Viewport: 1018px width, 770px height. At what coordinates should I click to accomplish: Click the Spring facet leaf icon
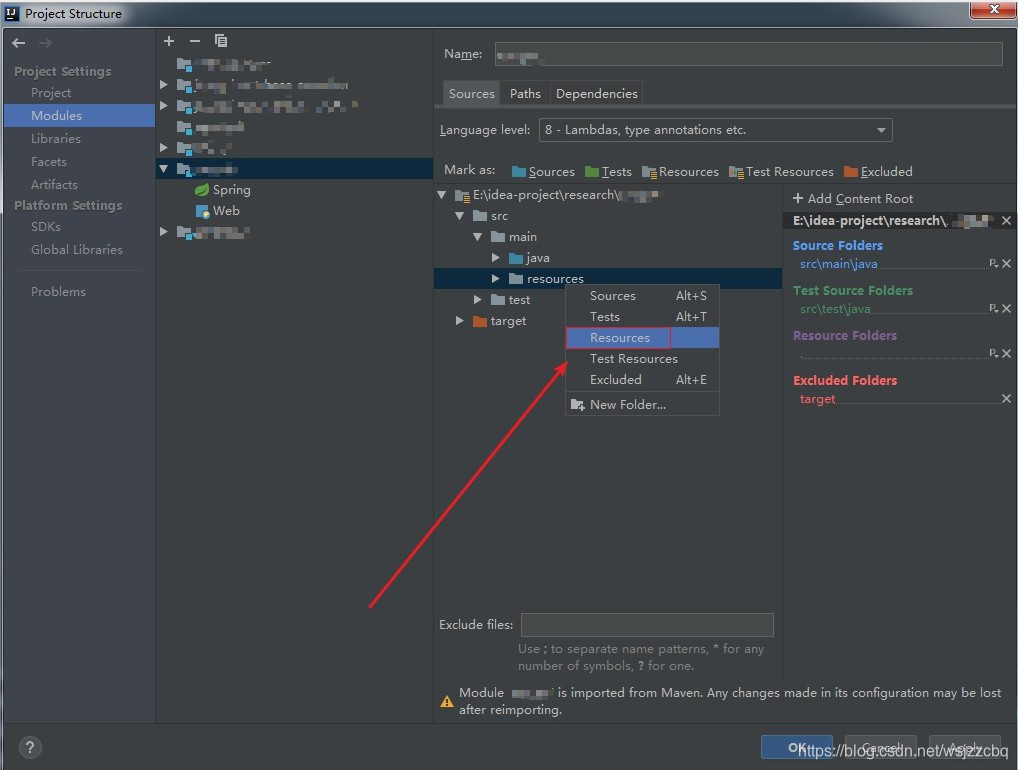pyautogui.click(x=202, y=190)
